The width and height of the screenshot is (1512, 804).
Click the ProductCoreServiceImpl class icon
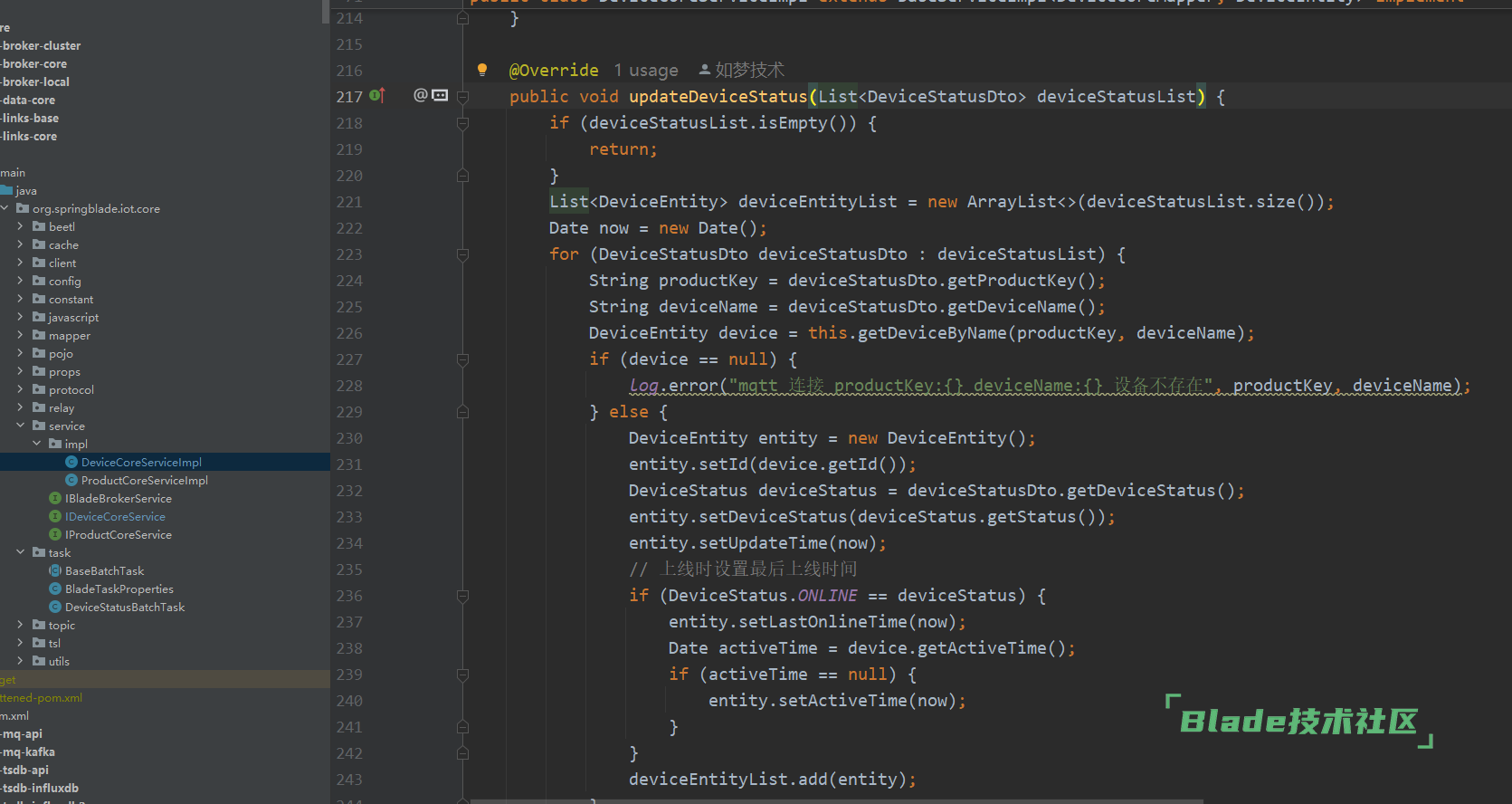coord(71,481)
